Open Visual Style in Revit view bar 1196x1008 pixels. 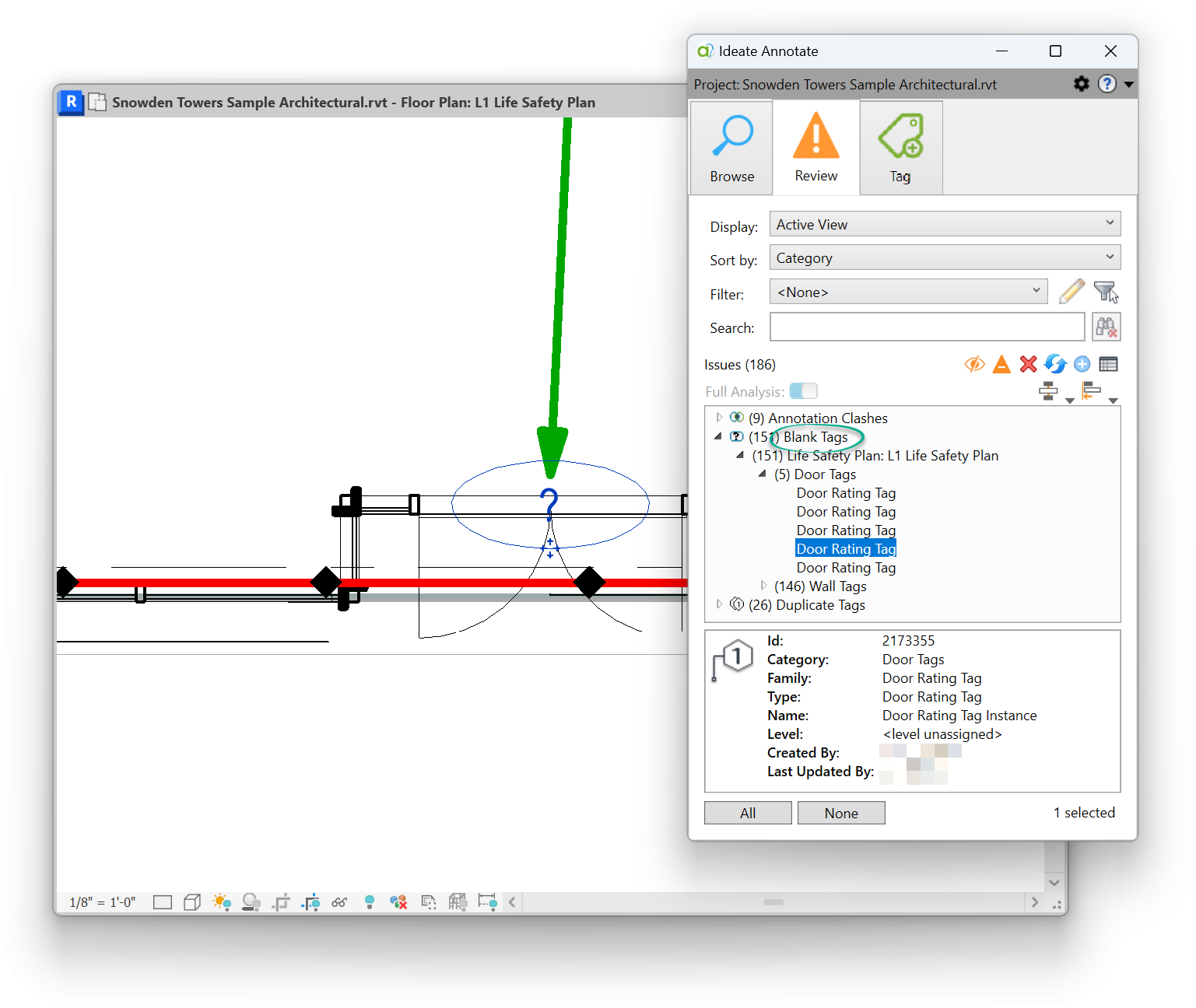(192, 902)
